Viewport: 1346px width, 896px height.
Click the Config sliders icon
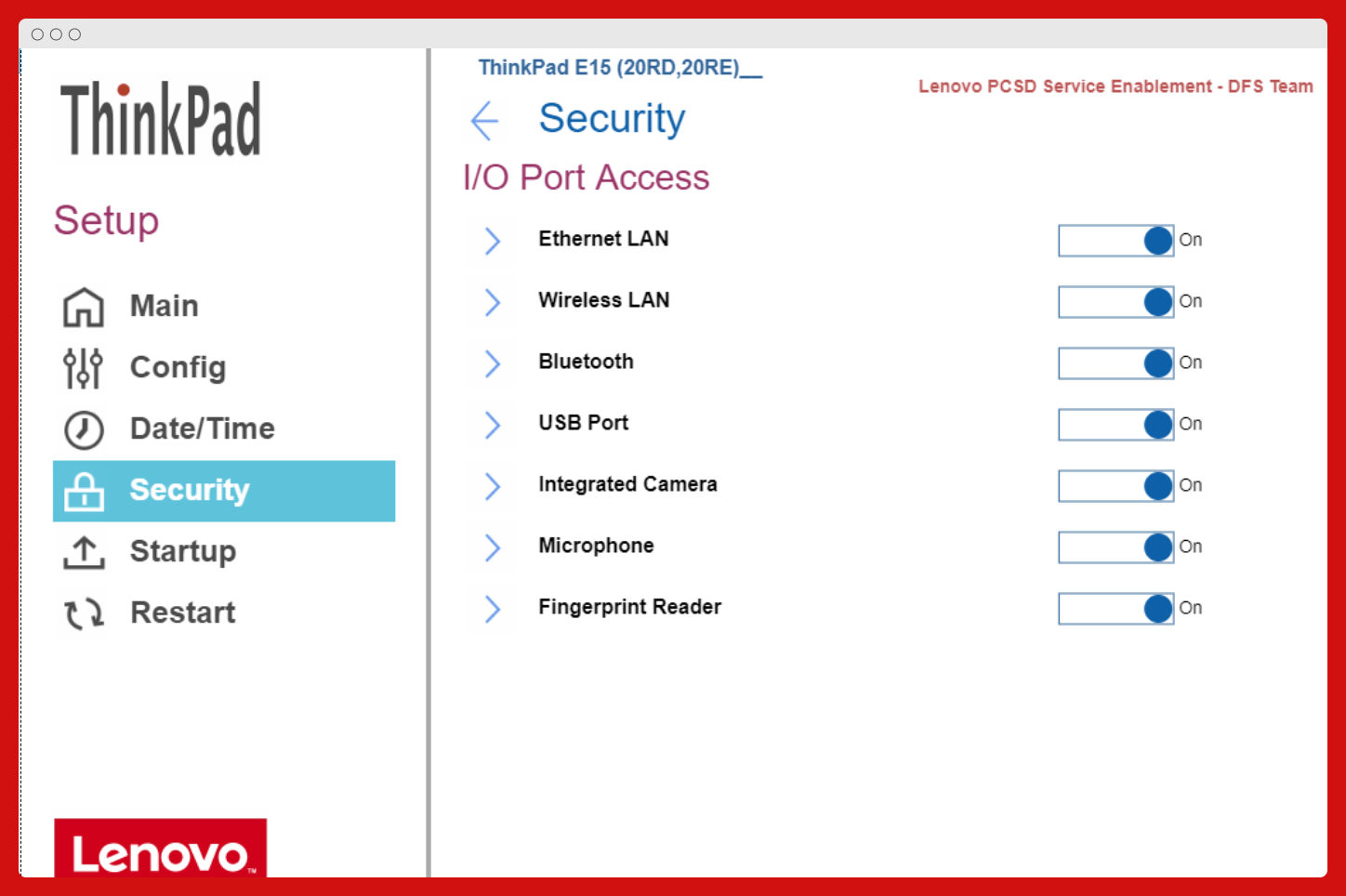[x=84, y=368]
